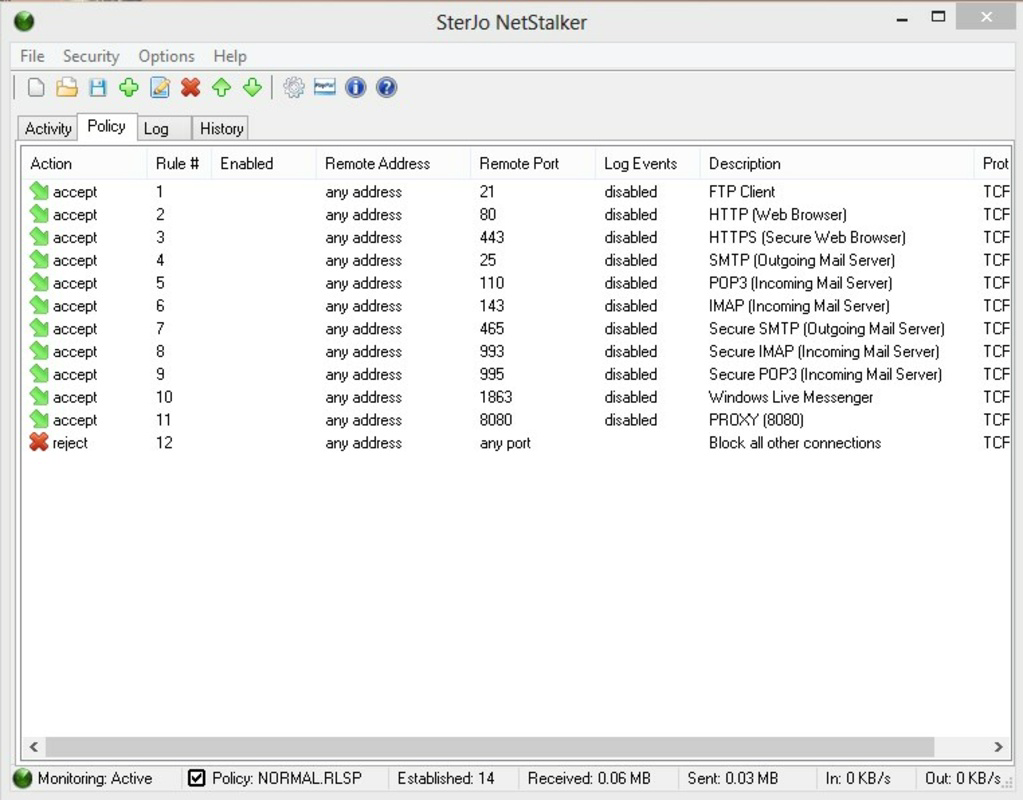The image size is (1023, 800).
Task: Click the 'any port' cell
Action: (505, 443)
